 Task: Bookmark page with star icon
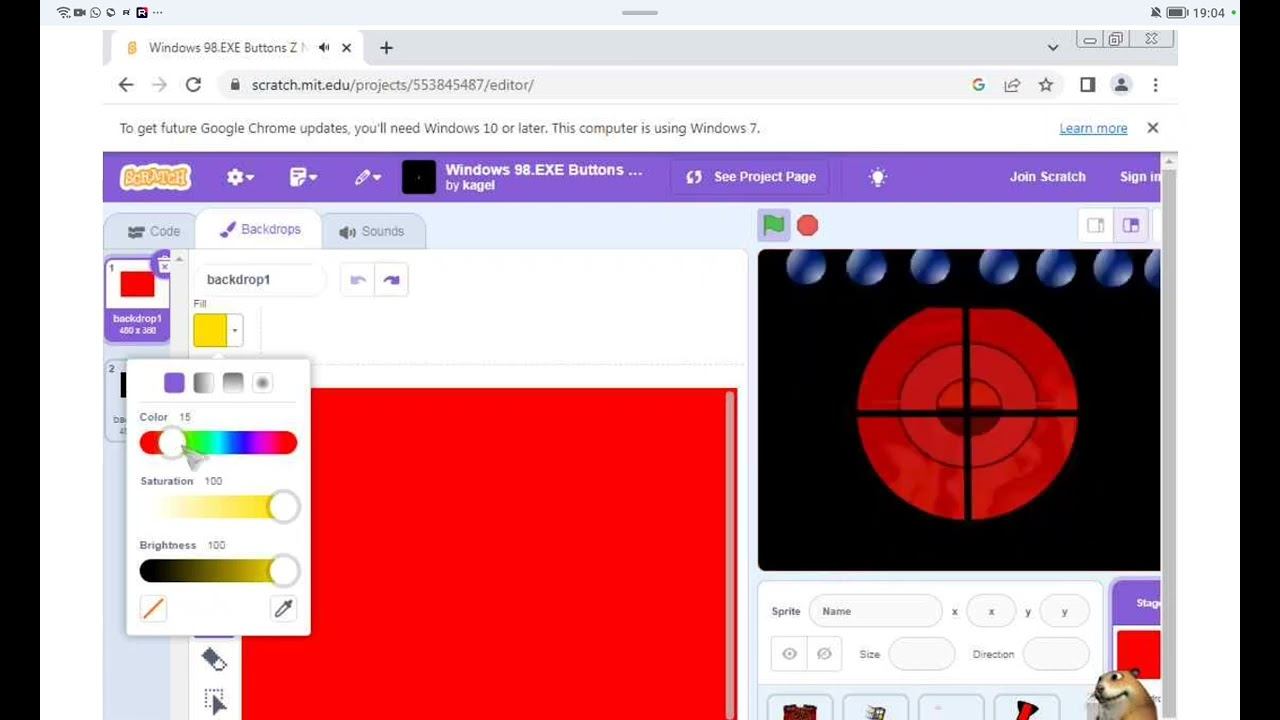1046,85
